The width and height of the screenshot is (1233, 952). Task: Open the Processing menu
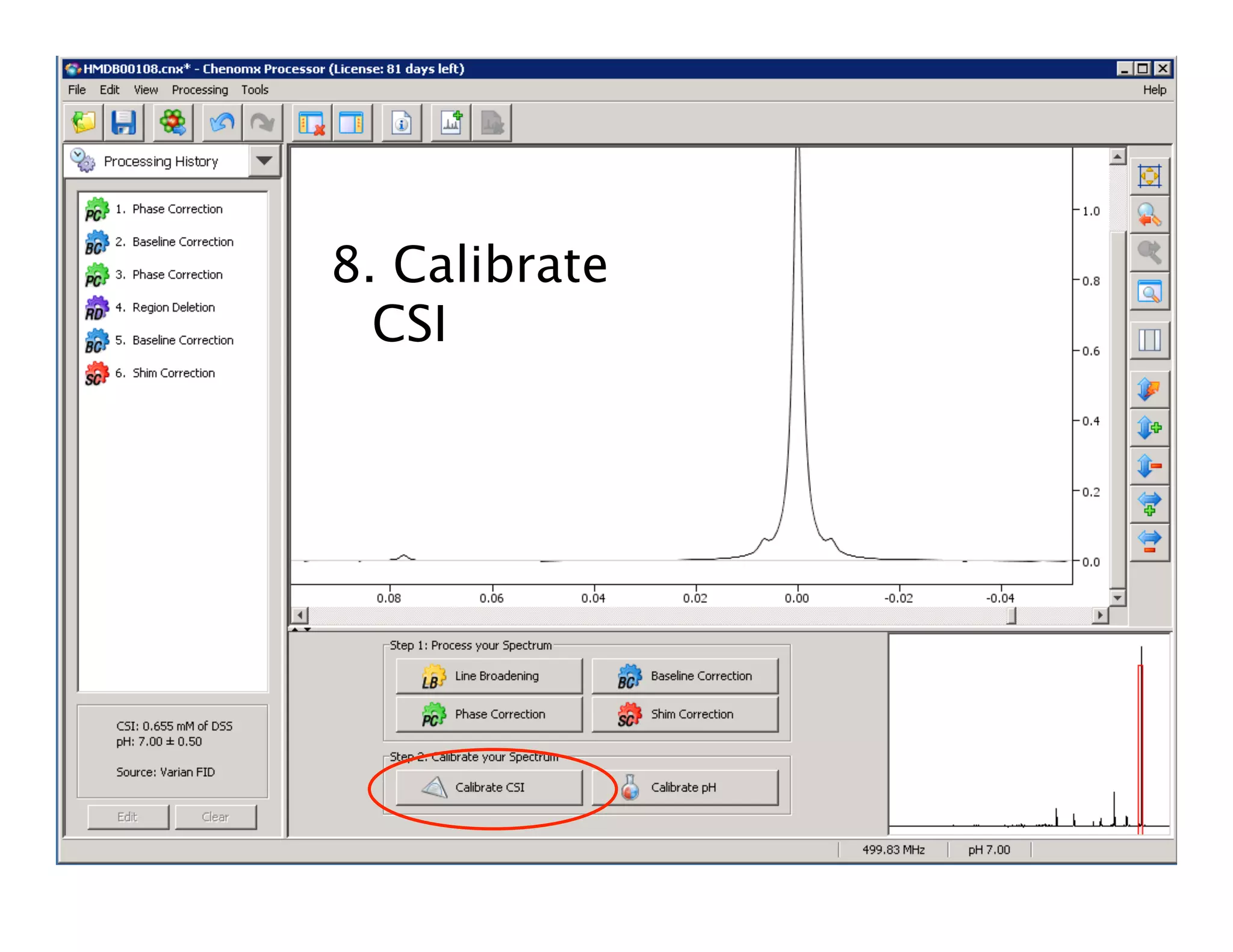click(x=200, y=90)
